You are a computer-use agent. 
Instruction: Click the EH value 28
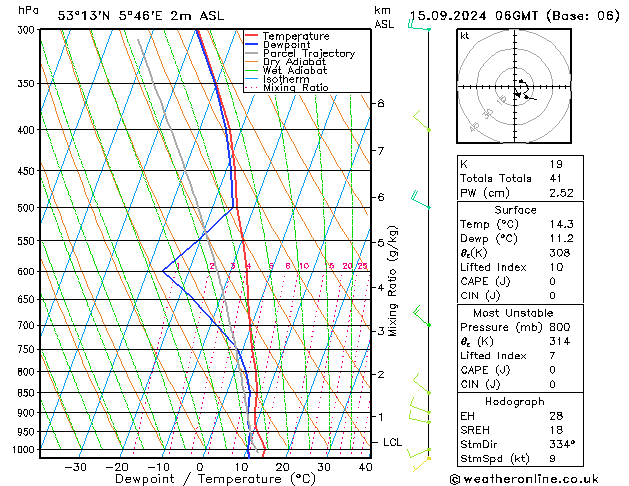tap(556, 416)
